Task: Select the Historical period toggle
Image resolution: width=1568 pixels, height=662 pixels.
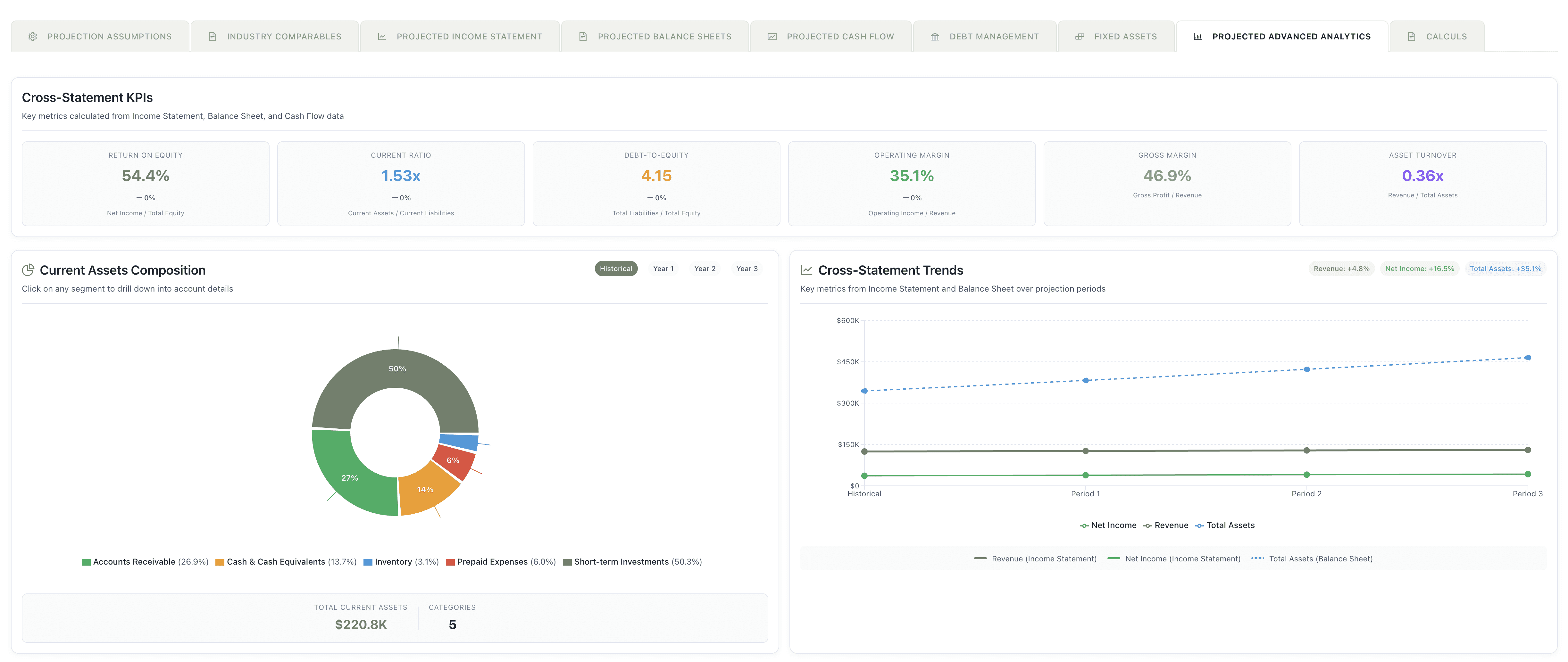Action: pos(615,268)
